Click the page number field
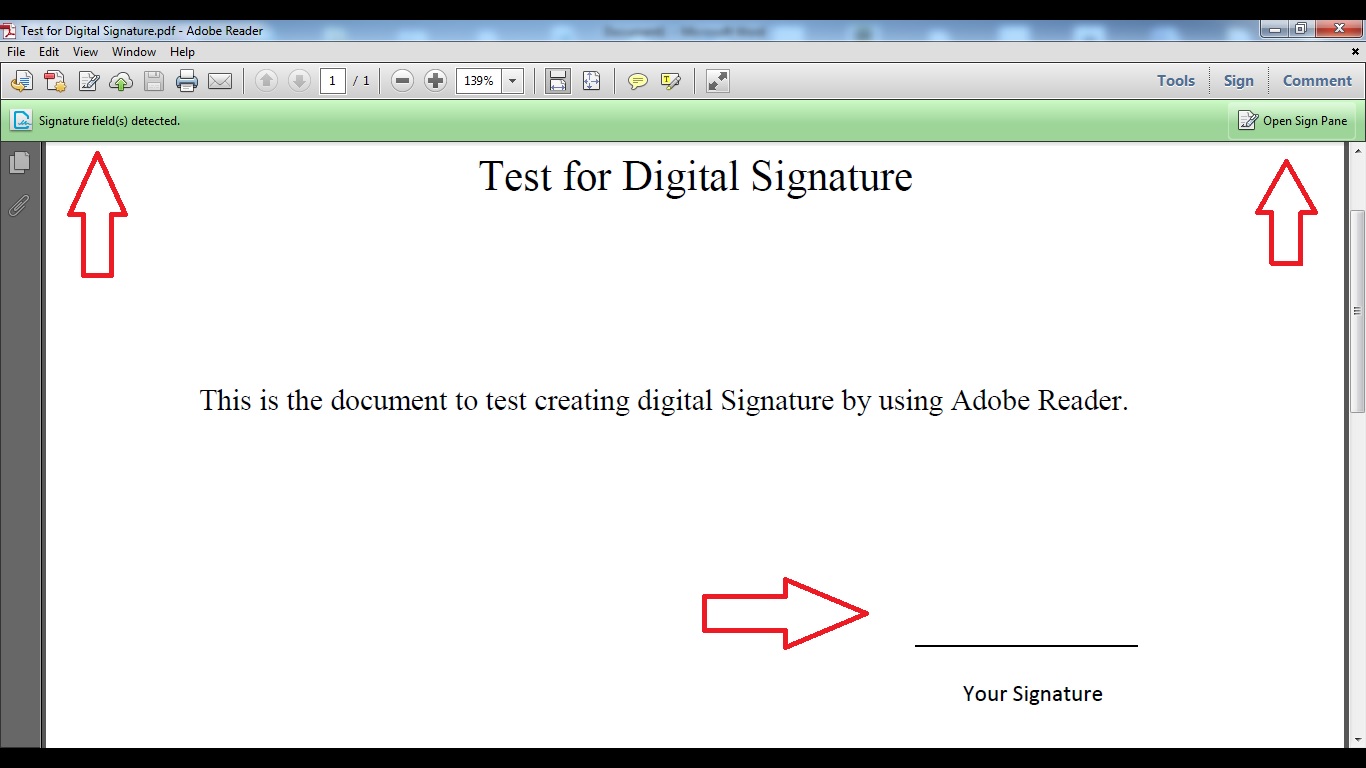The width and height of the screenshot is (1366, 768). click(333, 81)
